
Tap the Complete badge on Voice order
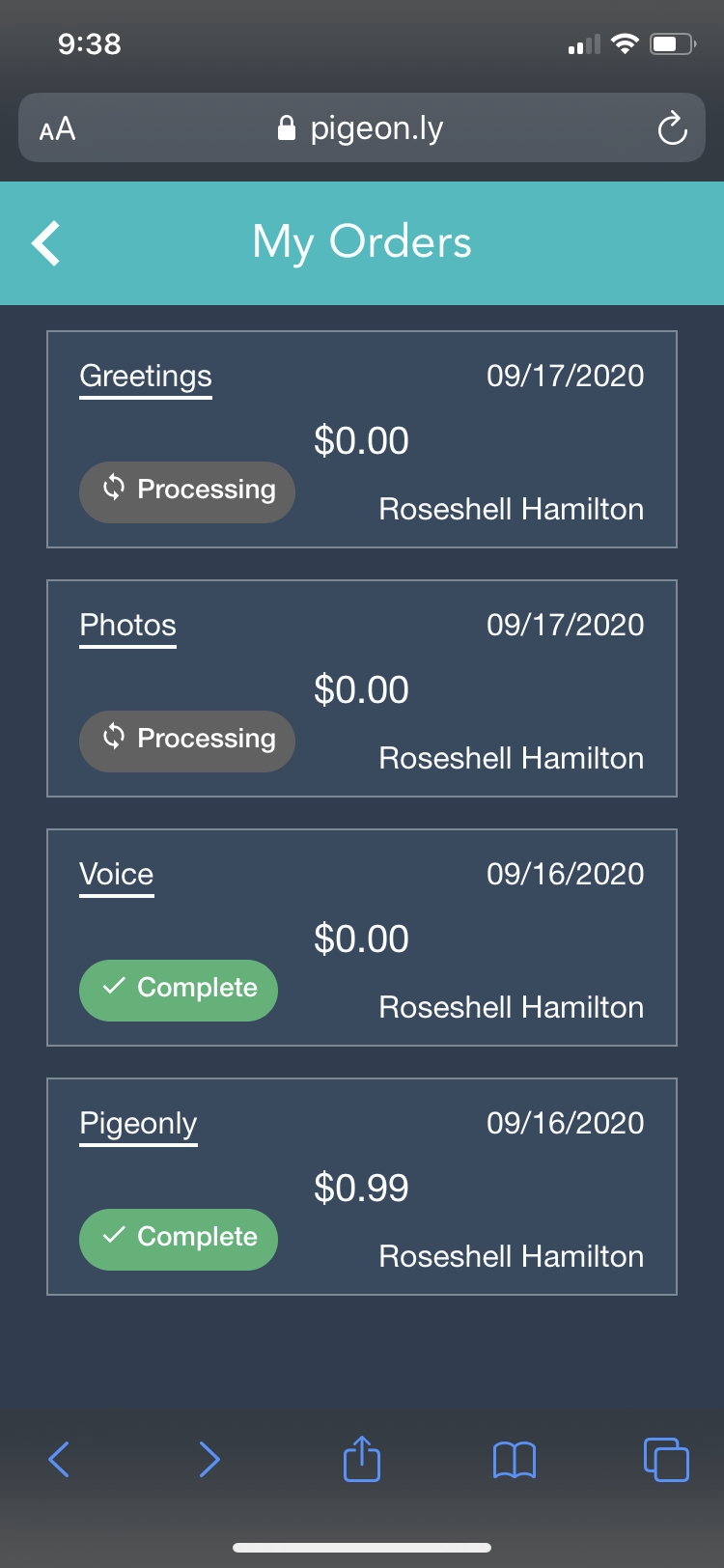tap(179, 989)
